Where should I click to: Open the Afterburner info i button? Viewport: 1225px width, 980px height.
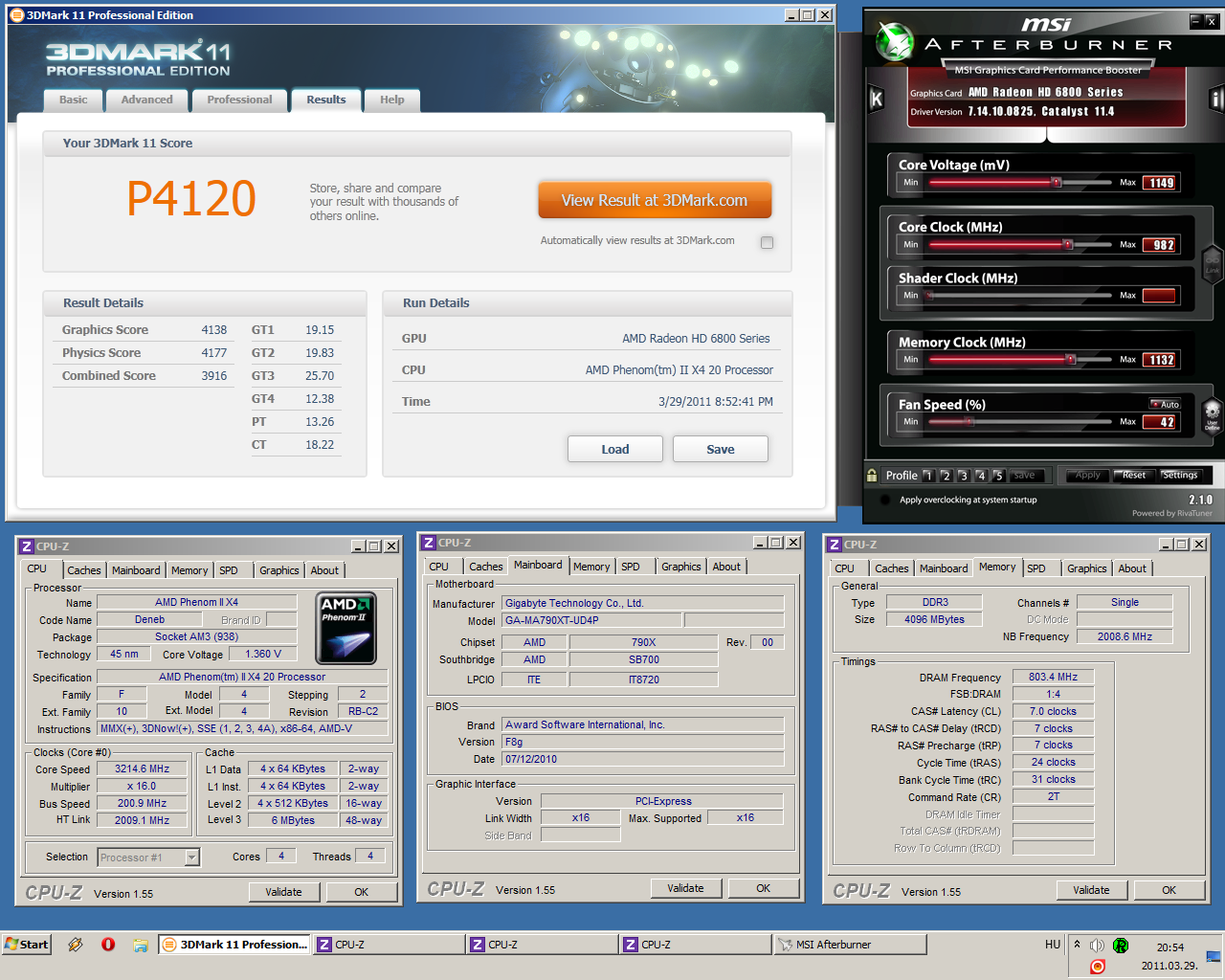coord(1216,99)
